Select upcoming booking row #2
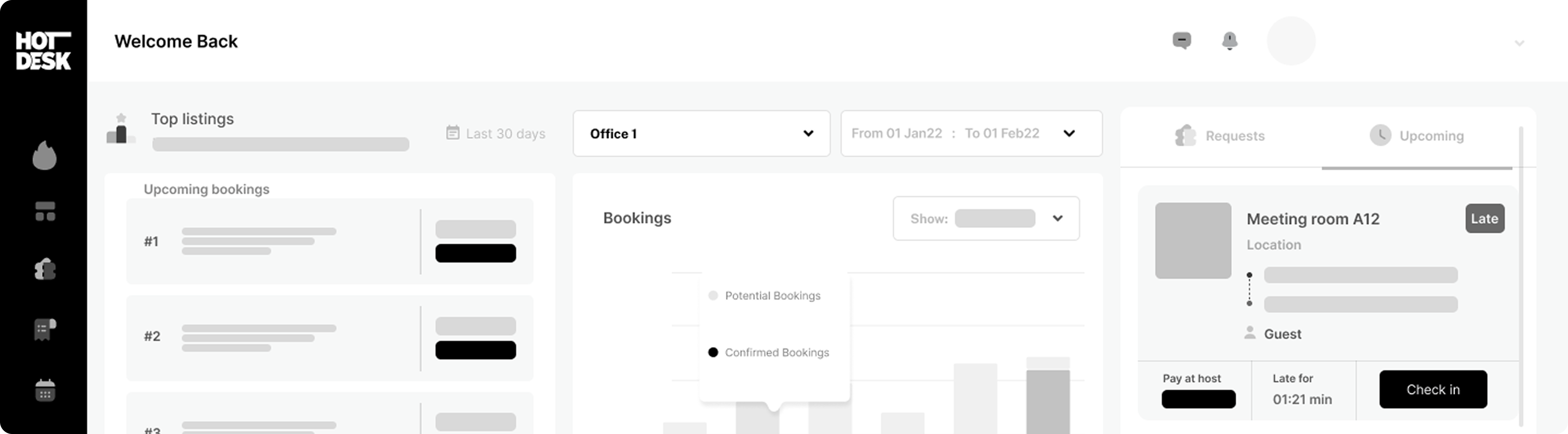This screenshot has width=1568, height=434. (x=329, y=338)
